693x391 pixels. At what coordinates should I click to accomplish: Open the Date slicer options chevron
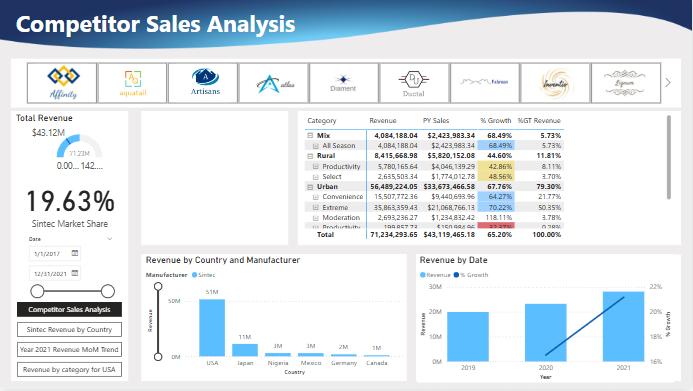(x=110, y=239)
